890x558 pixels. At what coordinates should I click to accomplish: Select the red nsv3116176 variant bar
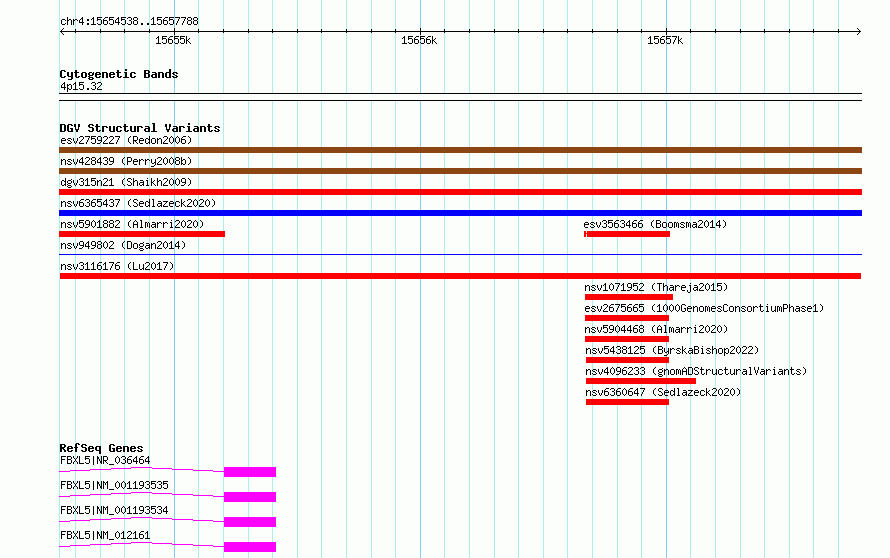(460, 276)
